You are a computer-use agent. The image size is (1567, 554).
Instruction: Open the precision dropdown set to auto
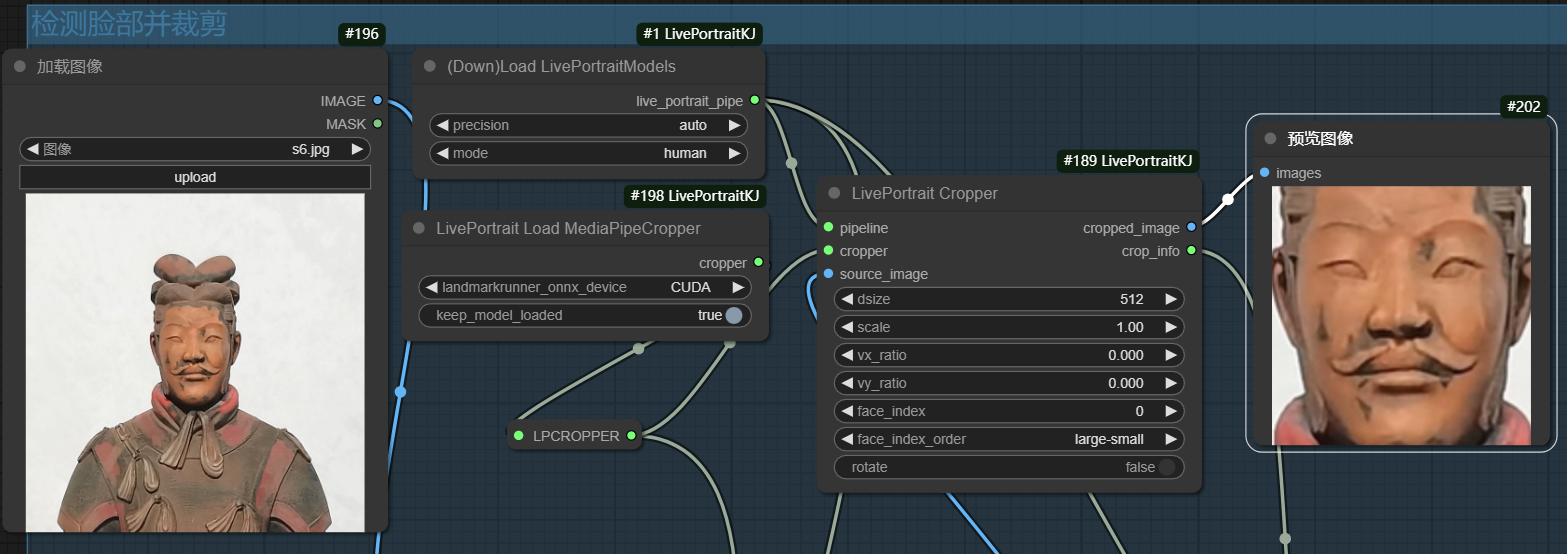[x=589, y=125]
